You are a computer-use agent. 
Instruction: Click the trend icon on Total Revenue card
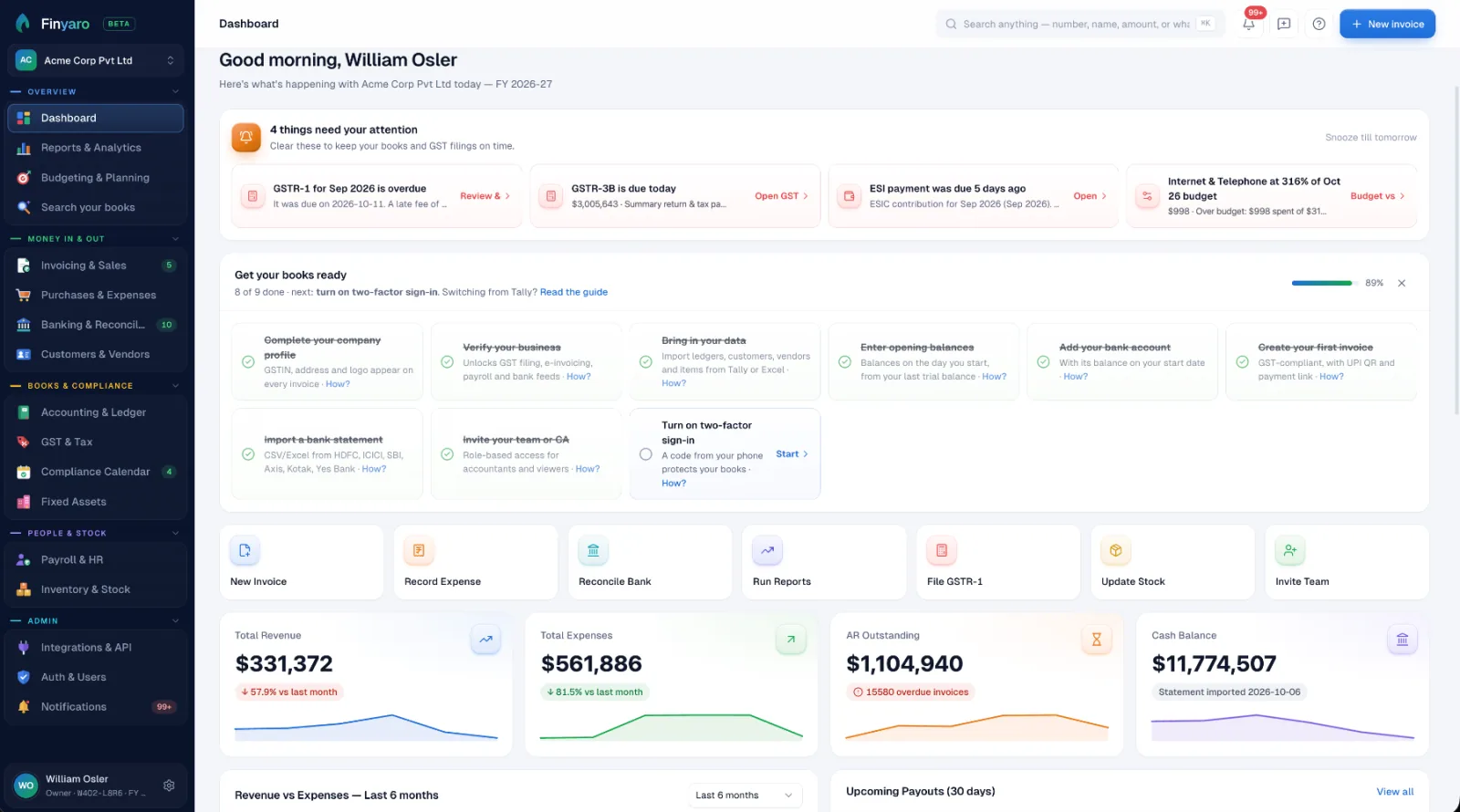point(485,640)
